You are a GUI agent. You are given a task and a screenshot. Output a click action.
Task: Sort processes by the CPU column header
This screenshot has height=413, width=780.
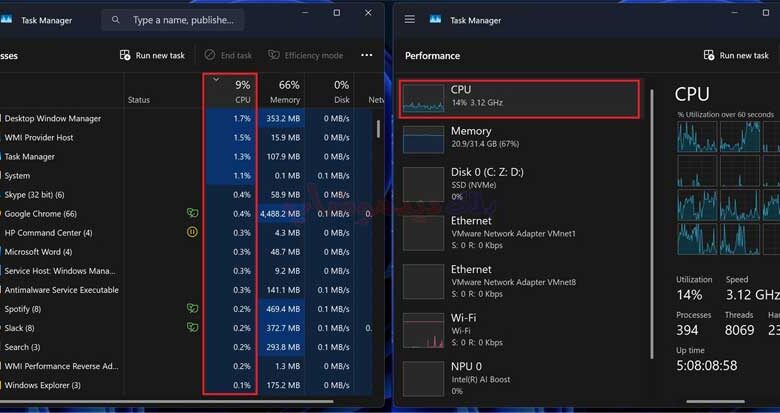pyautogui.click(x=230, y=92)
